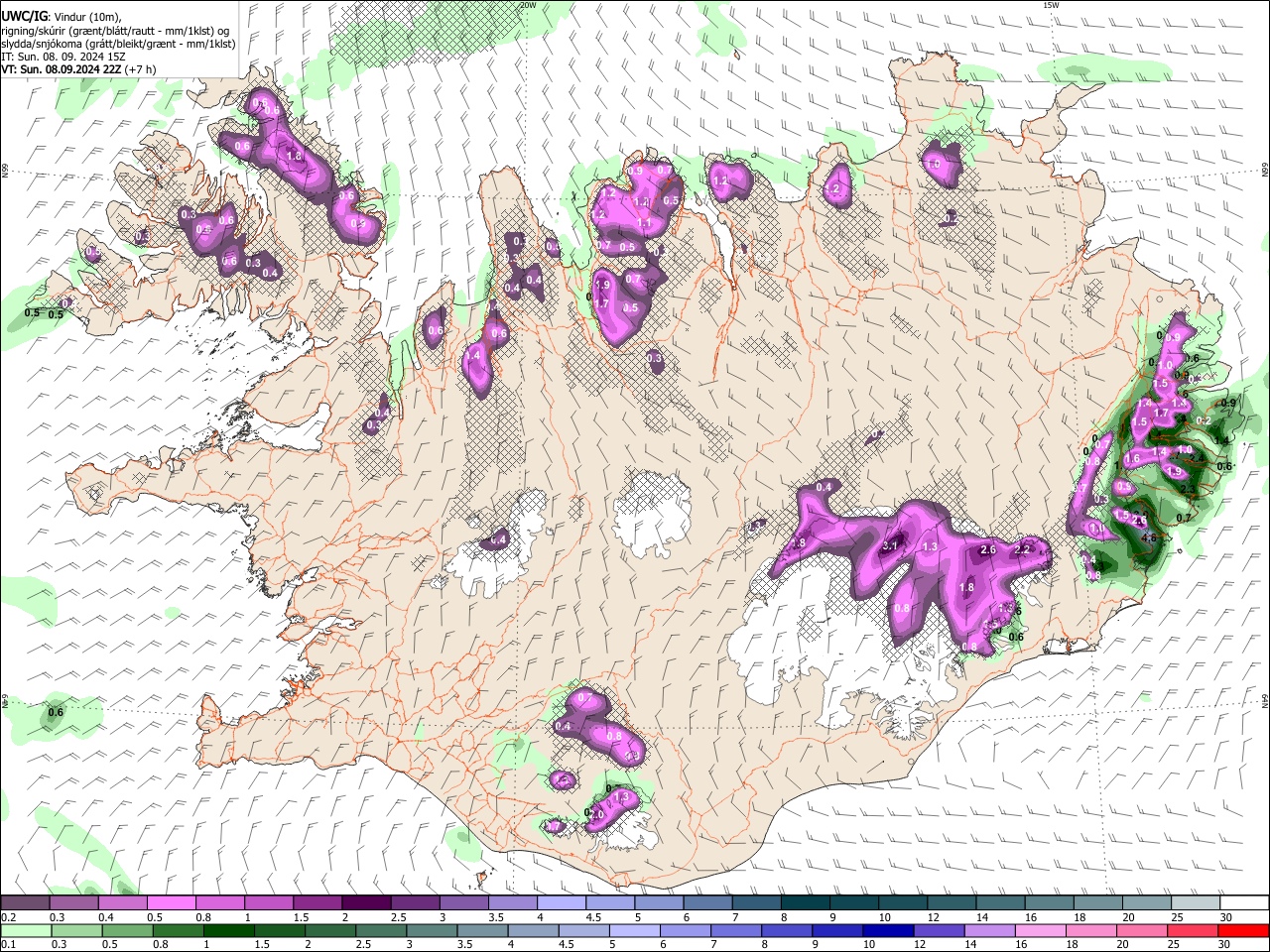The image size is (1270, 952).
Task: Click the 4.6 precipitation value in the east
Action: pyautogui.click(x=1149, y=537)
